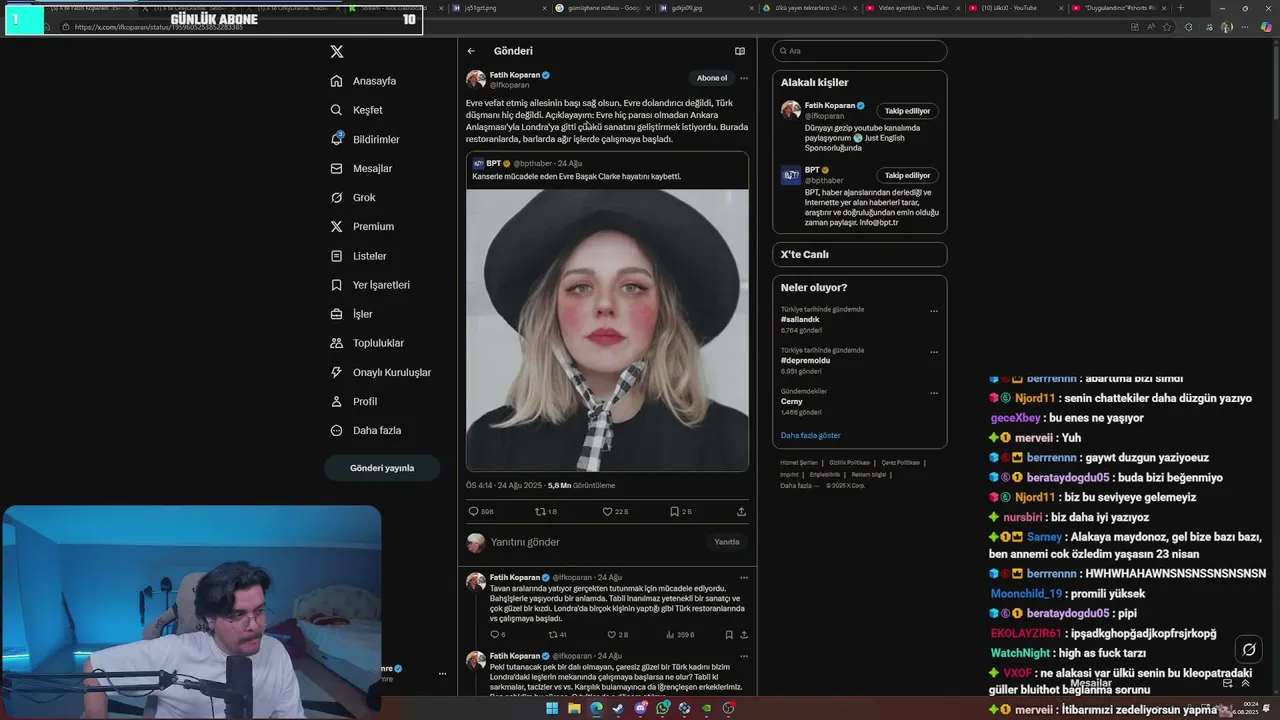
Task: Open the X logo home link
Action: pyautogui.click(x=337, y=51)
